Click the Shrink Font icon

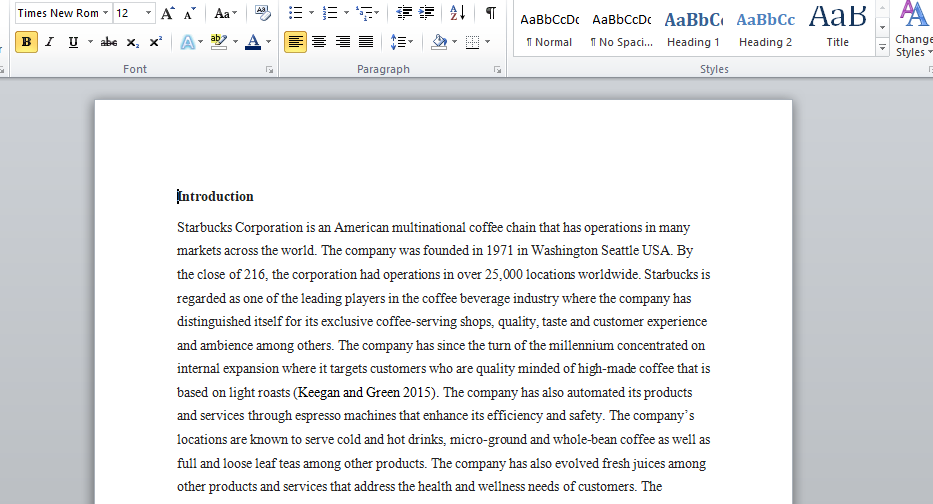coord(190,13)
